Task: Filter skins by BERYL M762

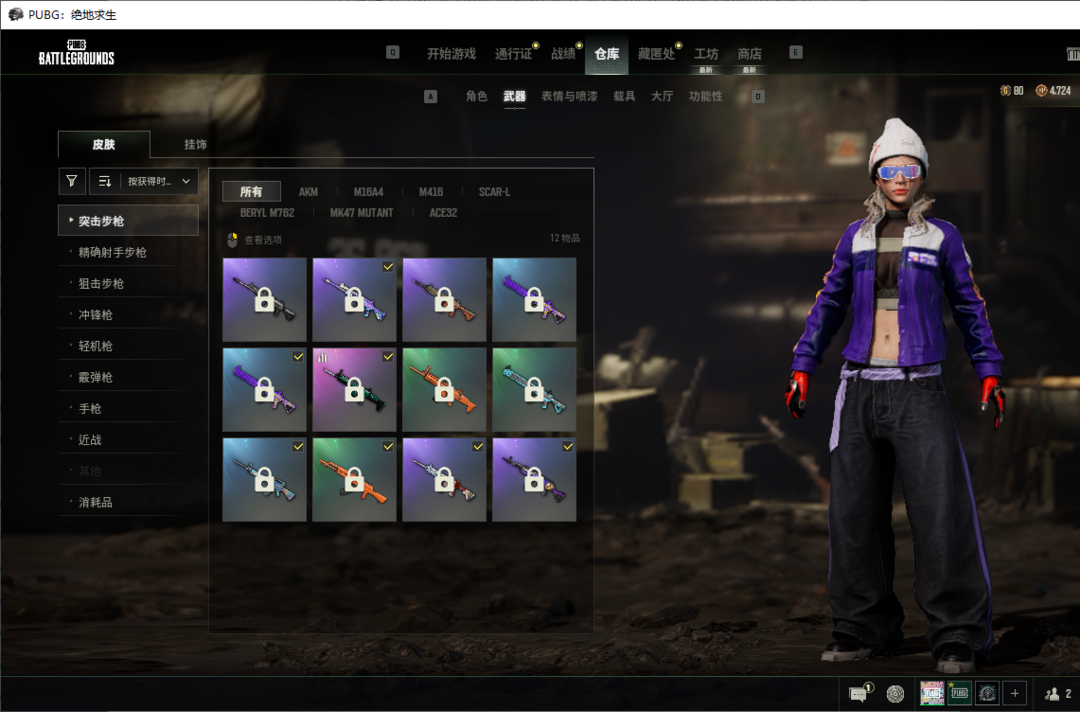Action: click(267, 213)
